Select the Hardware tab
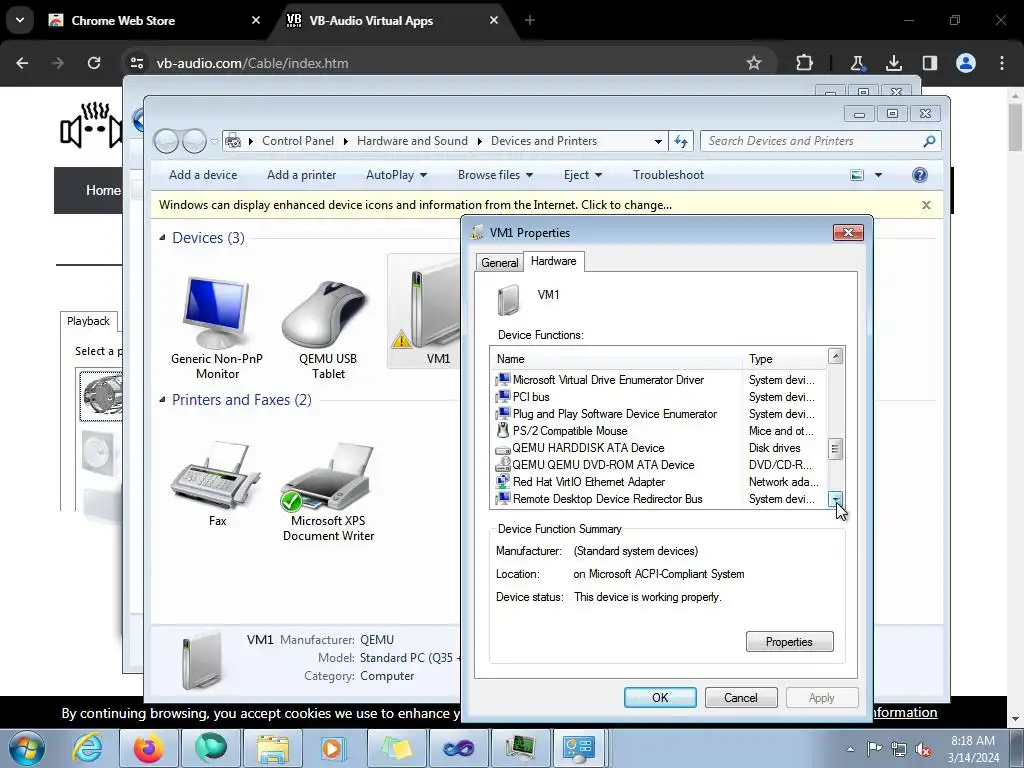Screen dimensions: 1024x768 [553, 261]
